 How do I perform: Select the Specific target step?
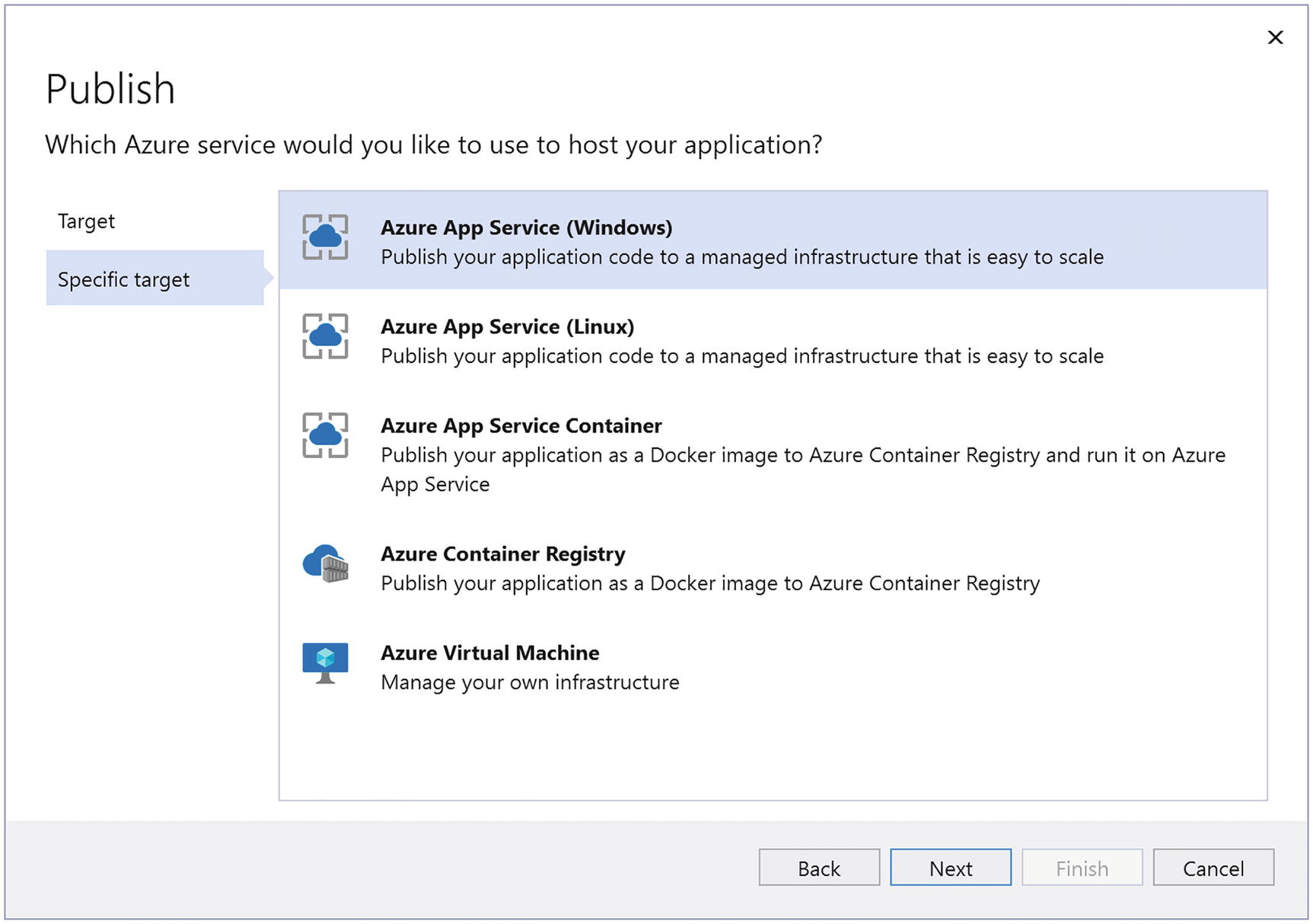(124, 279)
